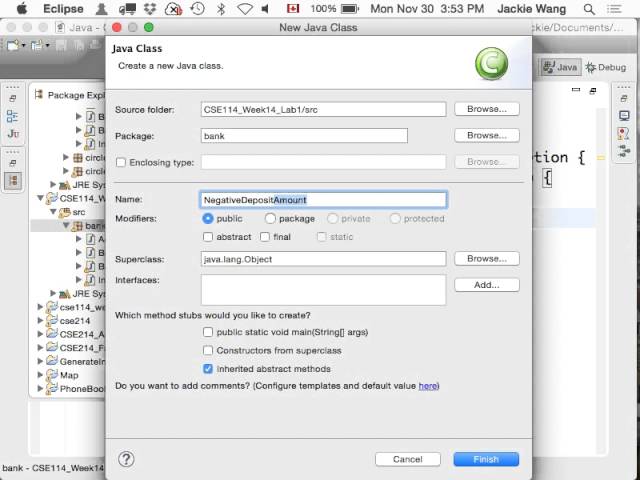Screen dimensions: 640x480
Task: Click into the Package field
Action: (304, 136)
